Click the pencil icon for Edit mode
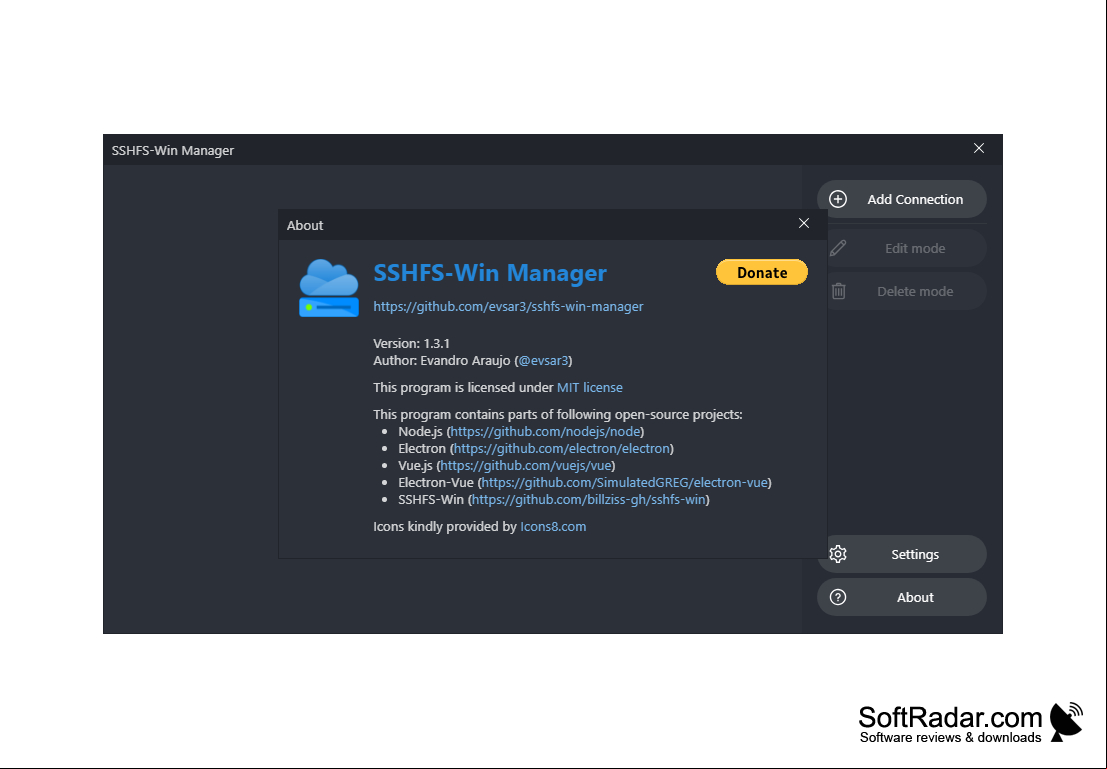This screenshot has height=769, width=1107. [838, 248]
